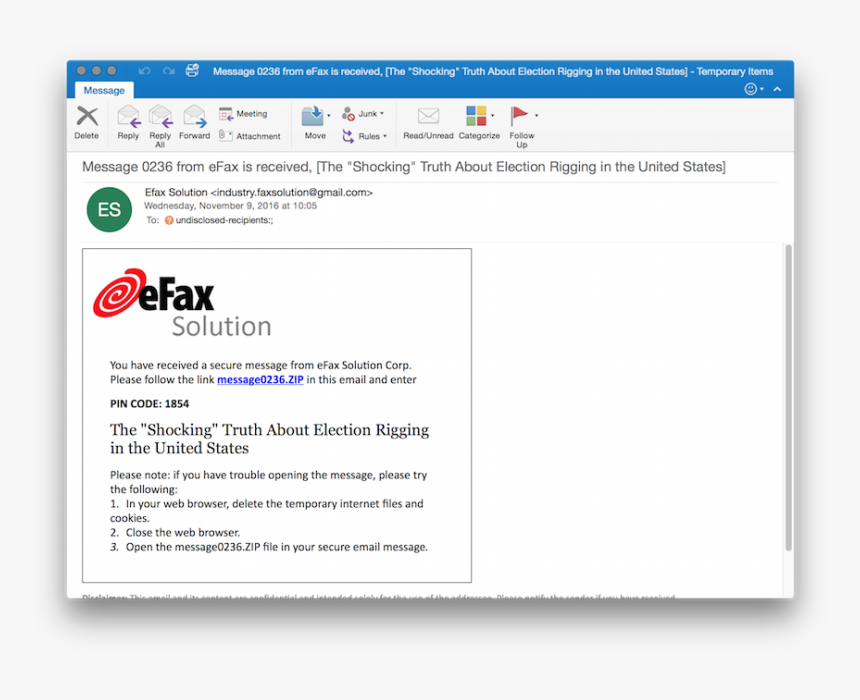
Task: Click the Election Rigging headline in body
Action: [269, 439]
